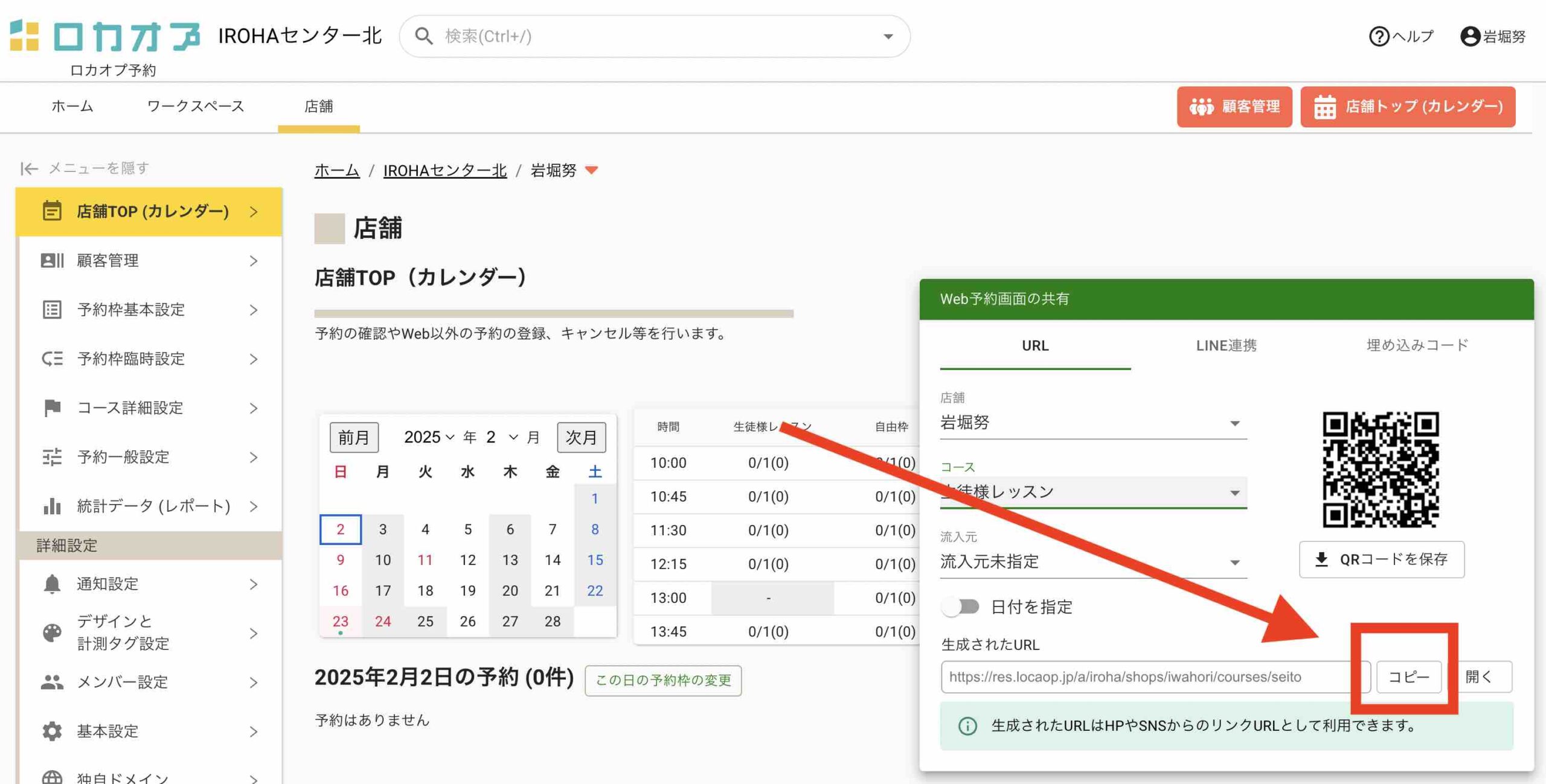Open the 埋め込みコード tab

[1417, 346]
